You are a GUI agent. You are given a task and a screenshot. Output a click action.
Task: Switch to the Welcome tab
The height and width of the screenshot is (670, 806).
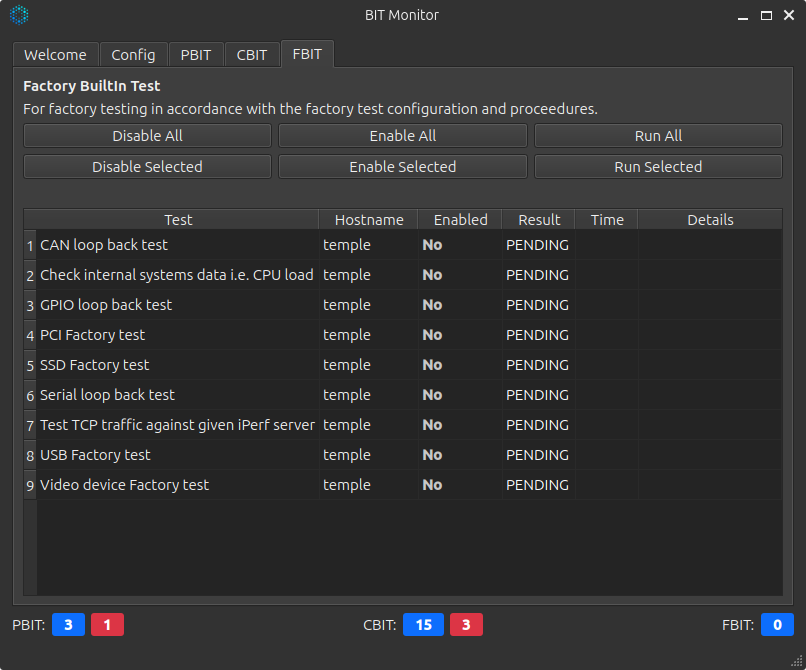[55, 55]
